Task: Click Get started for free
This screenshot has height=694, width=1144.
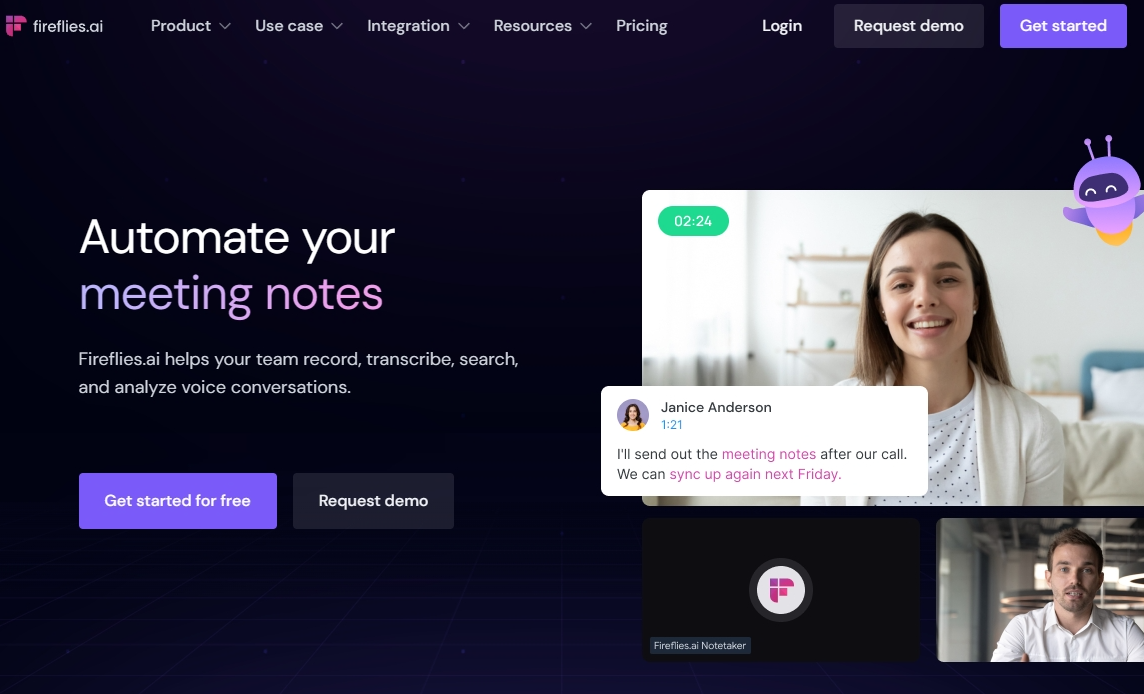Action: point(177,501)
